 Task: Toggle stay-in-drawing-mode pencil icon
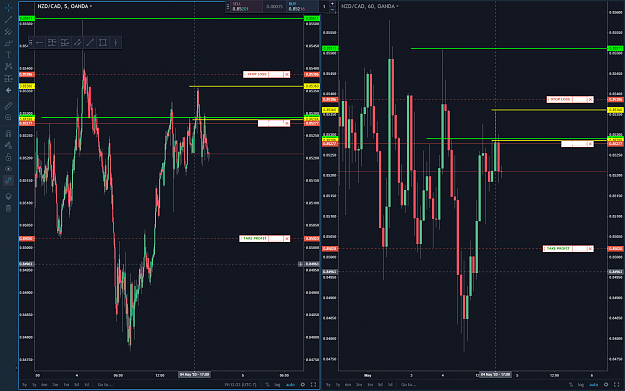pos(8,145)
